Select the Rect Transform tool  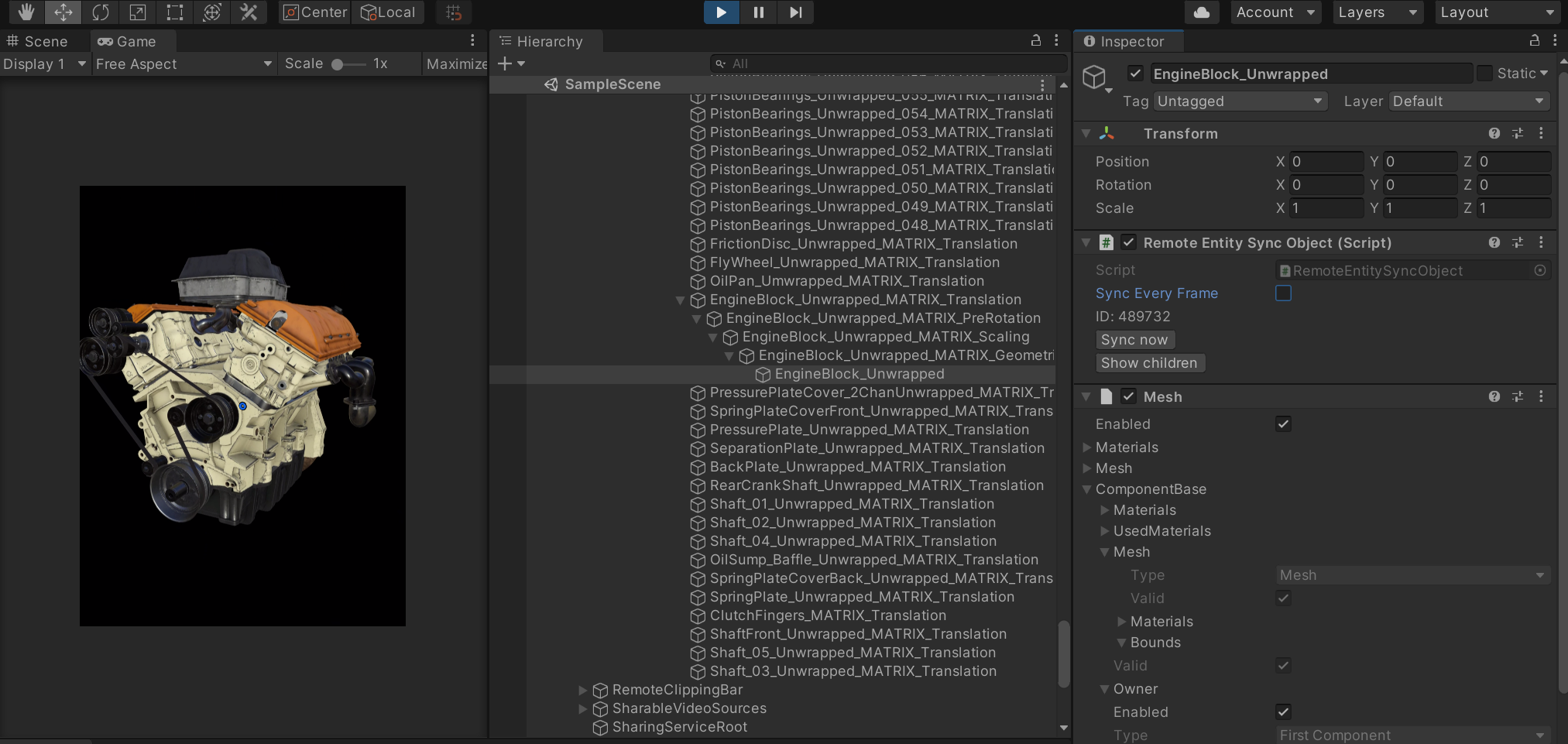(x=174, y=12)
